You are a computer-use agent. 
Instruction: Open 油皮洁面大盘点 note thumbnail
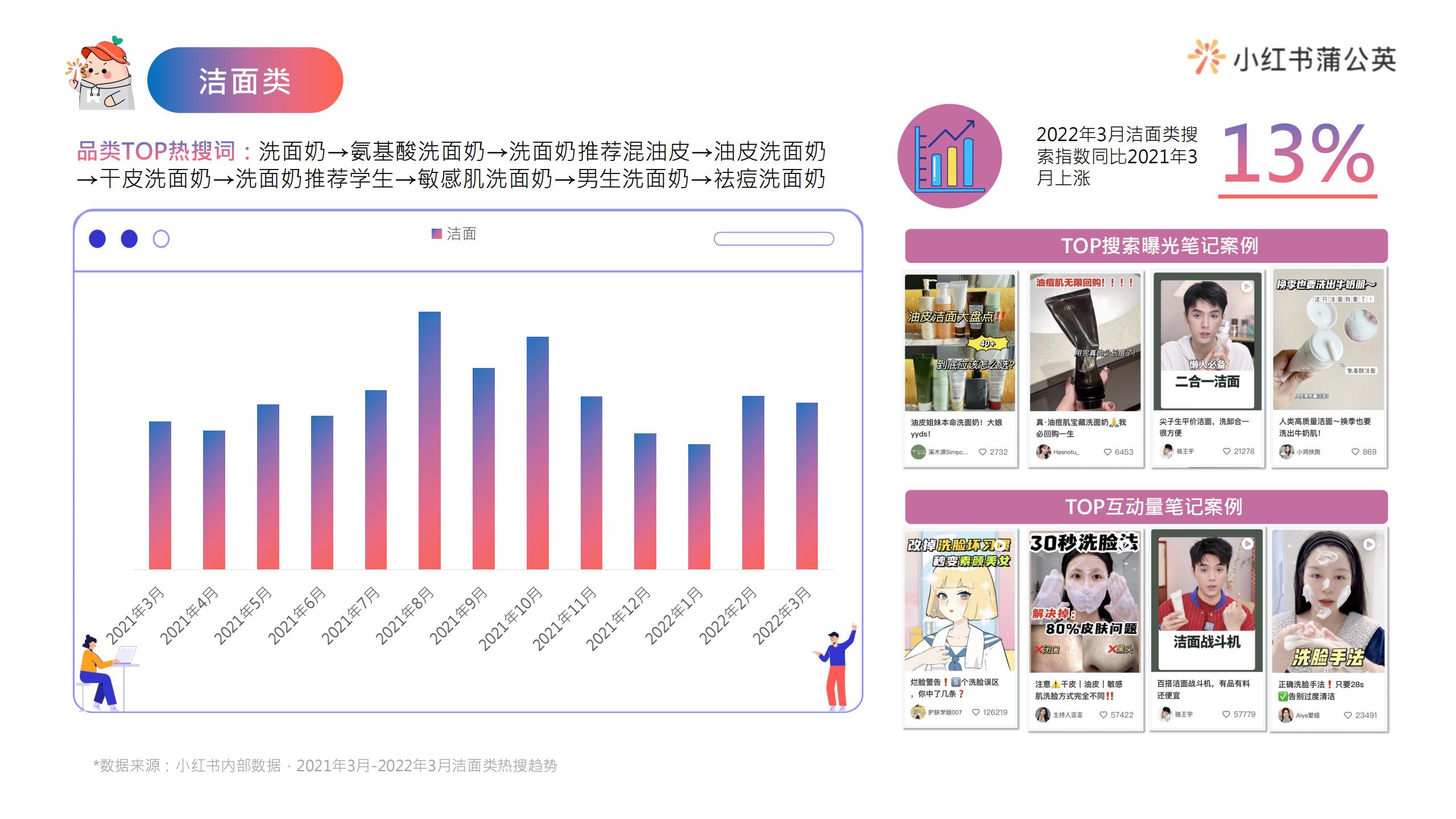pyautogui.click(x=960, y=342)
